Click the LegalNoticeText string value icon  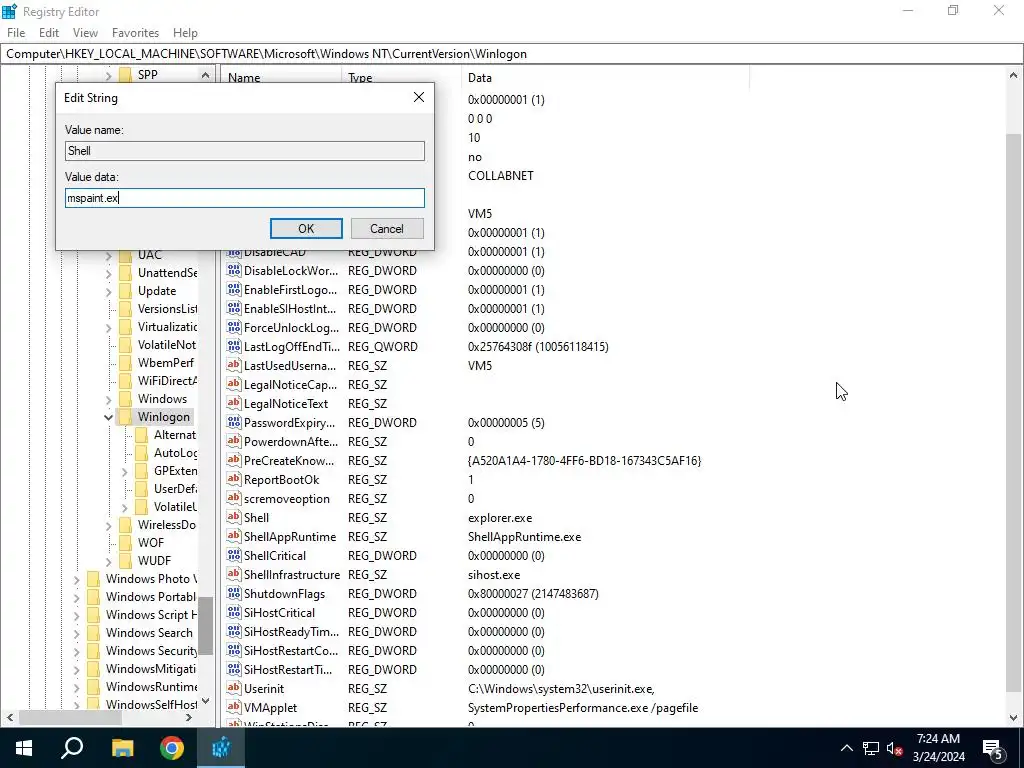tap(234, 403)
